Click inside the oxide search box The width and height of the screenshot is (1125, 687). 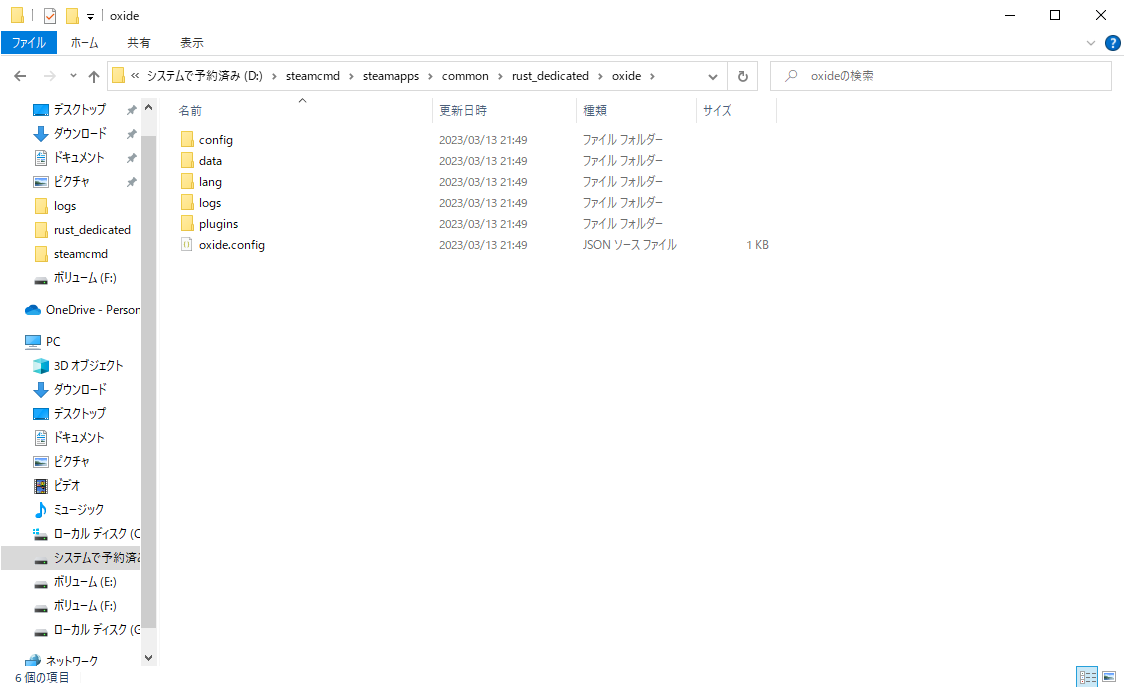click(x=940, y=75)
